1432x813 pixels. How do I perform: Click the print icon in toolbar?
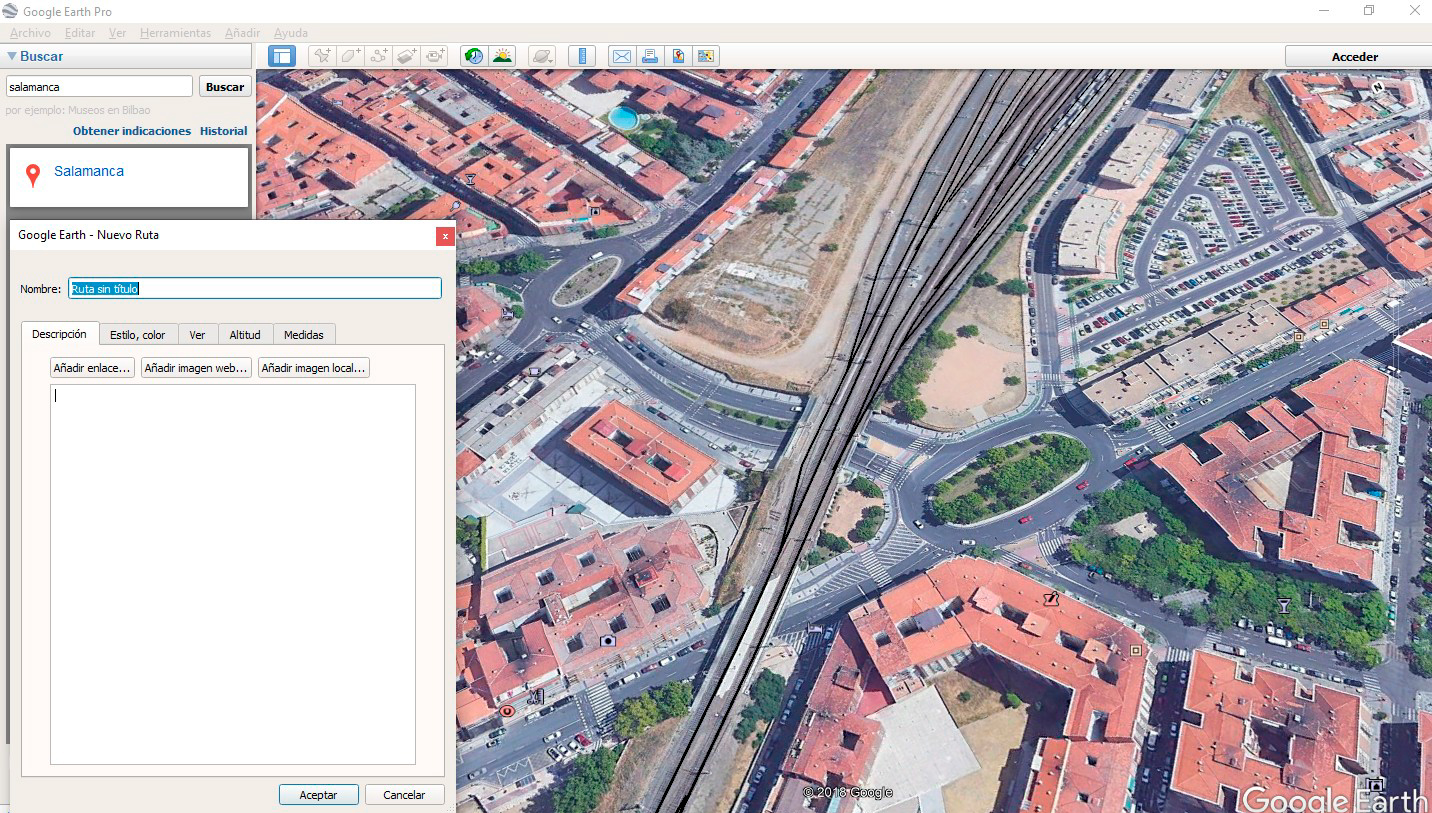point(650,56)
